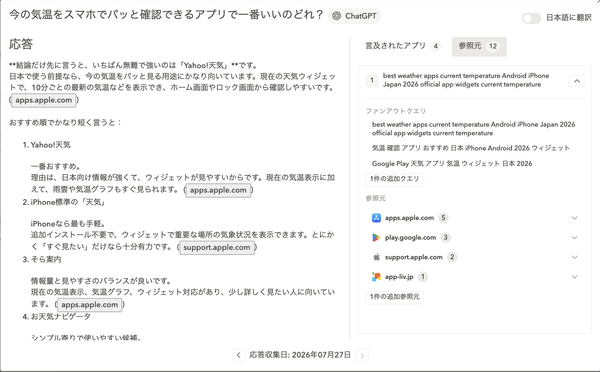Screen dimensions: 600x372
Task: Click the count badge 12 on 参照元
Action: click(493, 46)
